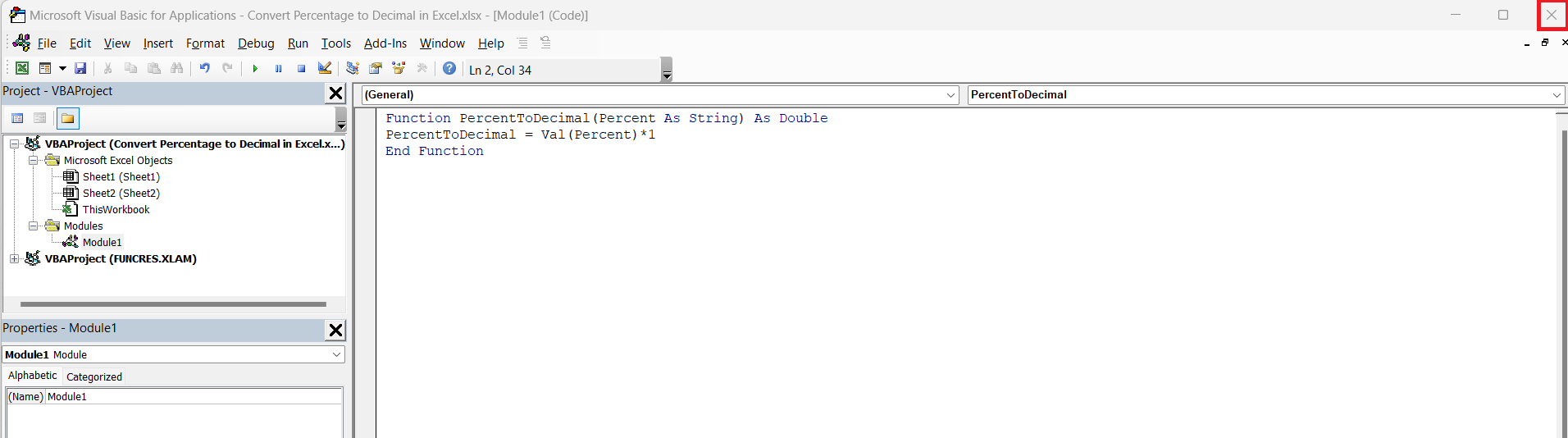The width and height of the screenshot is (1568, 438).
Task: Toggle Design Mode icon
Action: tap(325, 68)
